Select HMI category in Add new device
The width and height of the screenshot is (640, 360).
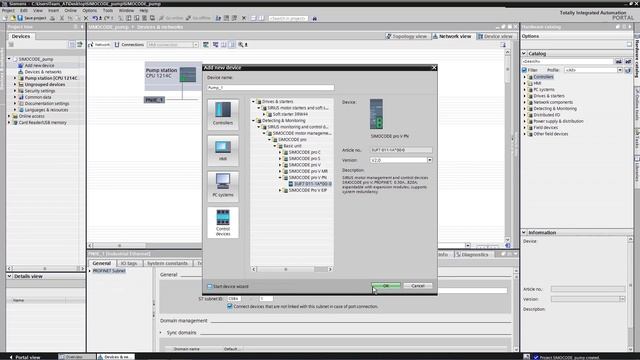pos(223,150)
